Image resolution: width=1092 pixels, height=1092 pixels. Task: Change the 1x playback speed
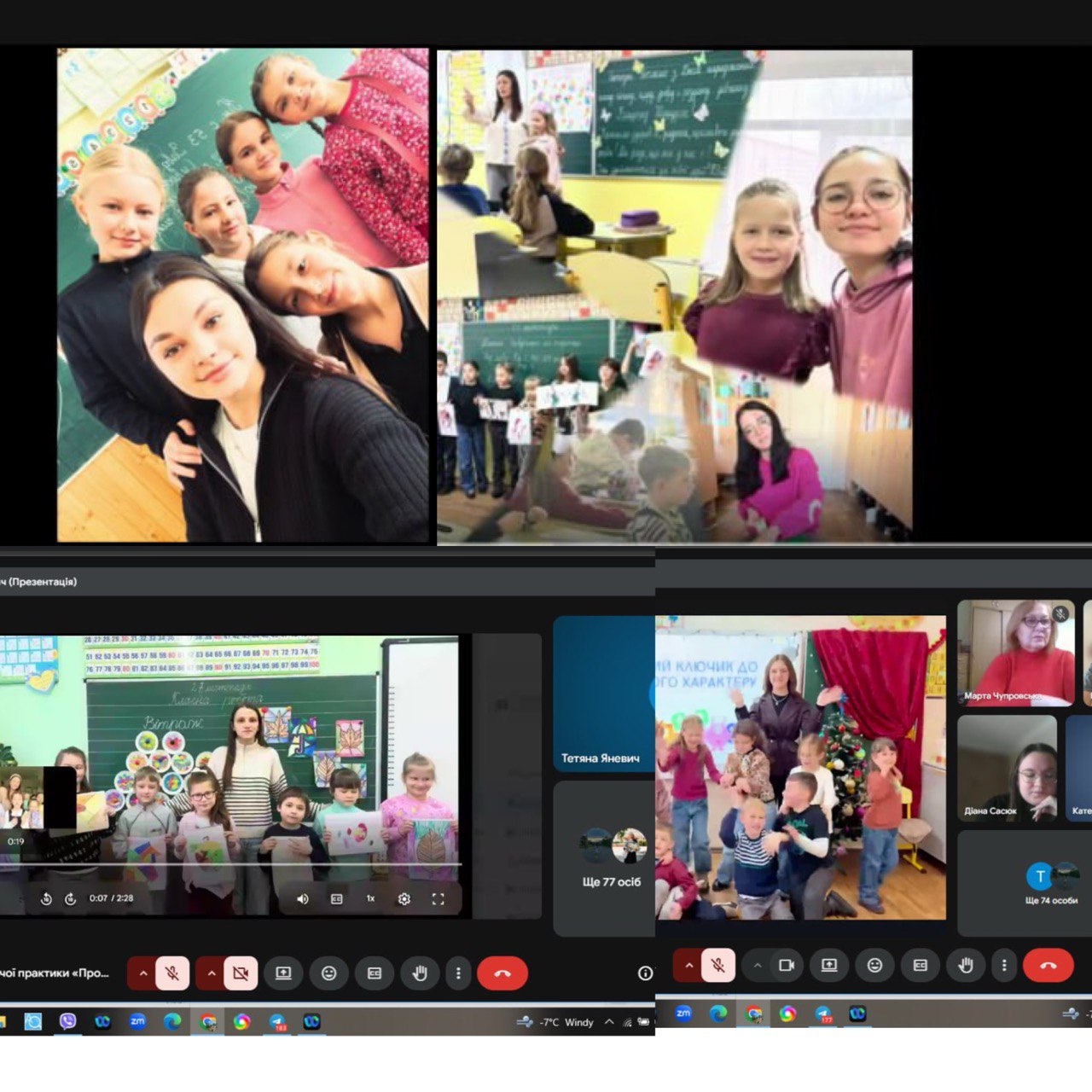coord(370,898)
